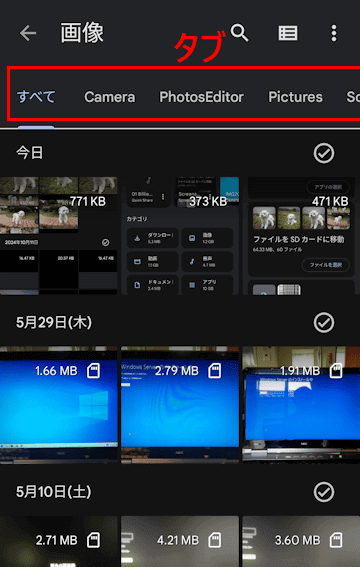Click the 画像 page title

[82, 33]
